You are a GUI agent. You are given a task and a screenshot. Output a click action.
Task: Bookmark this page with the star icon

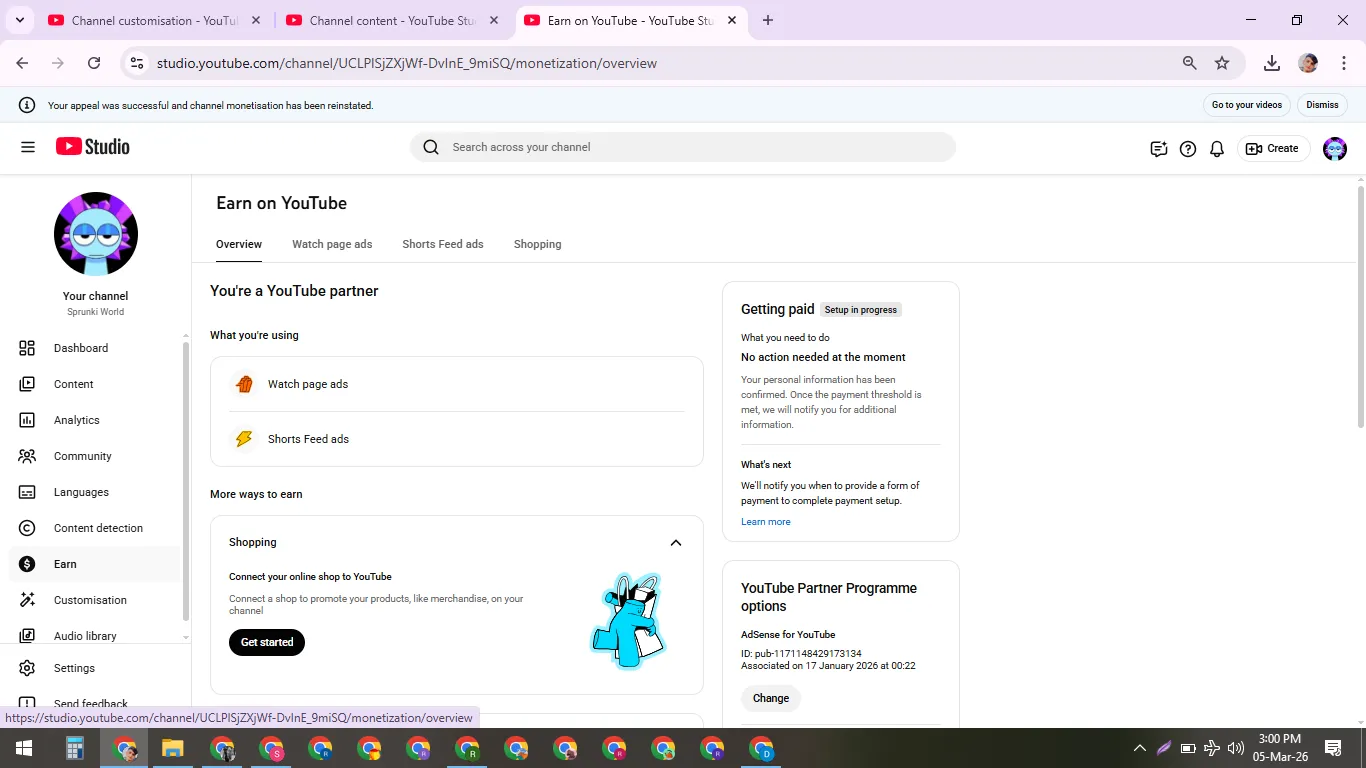coord(1222,63)
